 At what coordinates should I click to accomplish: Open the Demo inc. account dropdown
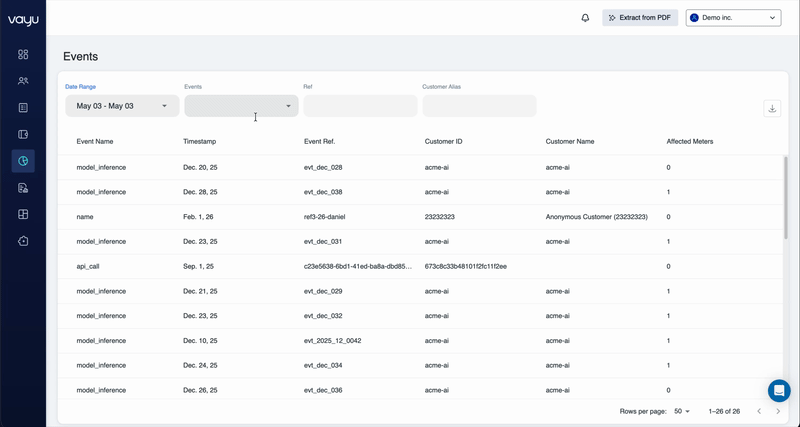pyautogui.click(x=733, y=17)
